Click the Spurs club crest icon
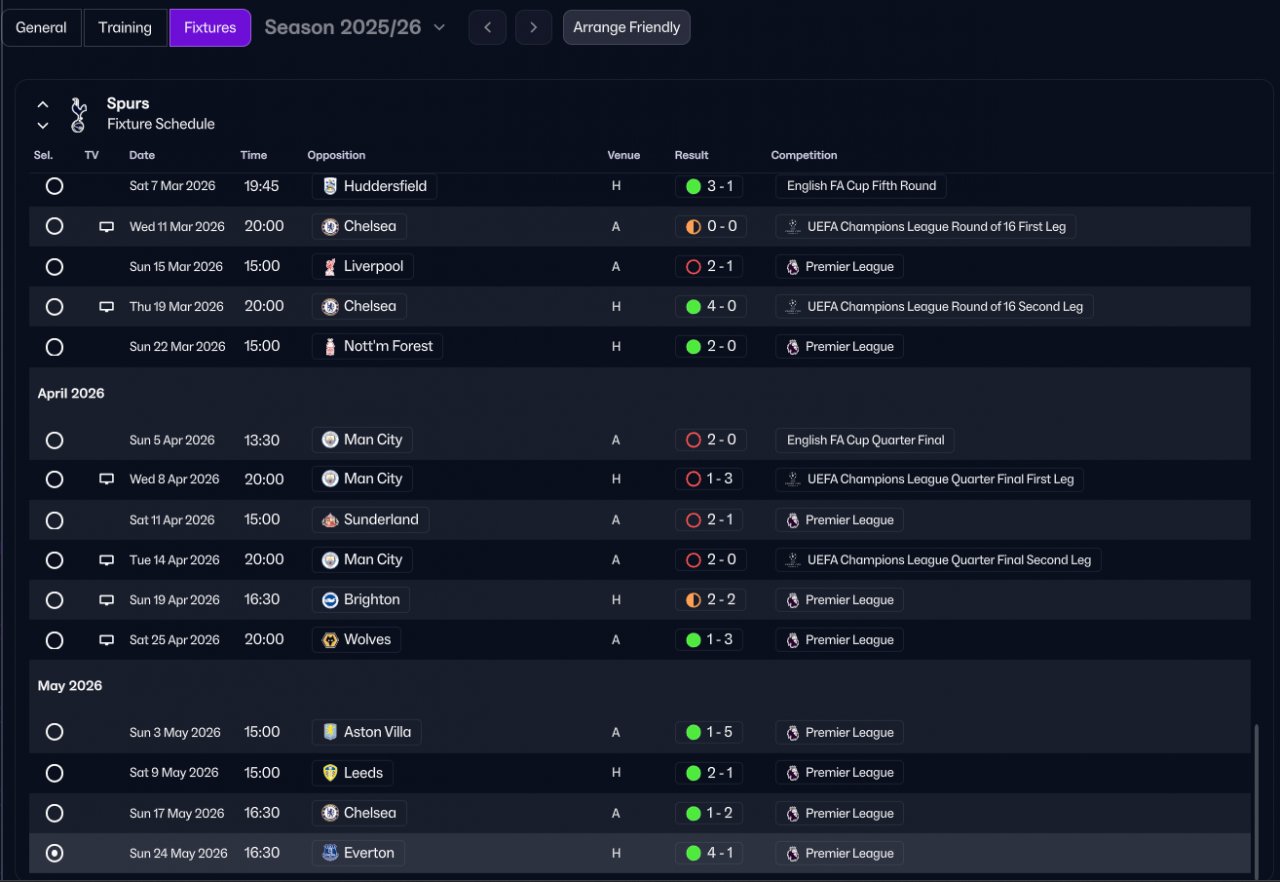1280x882 pixels. click(x=78, y=114)
